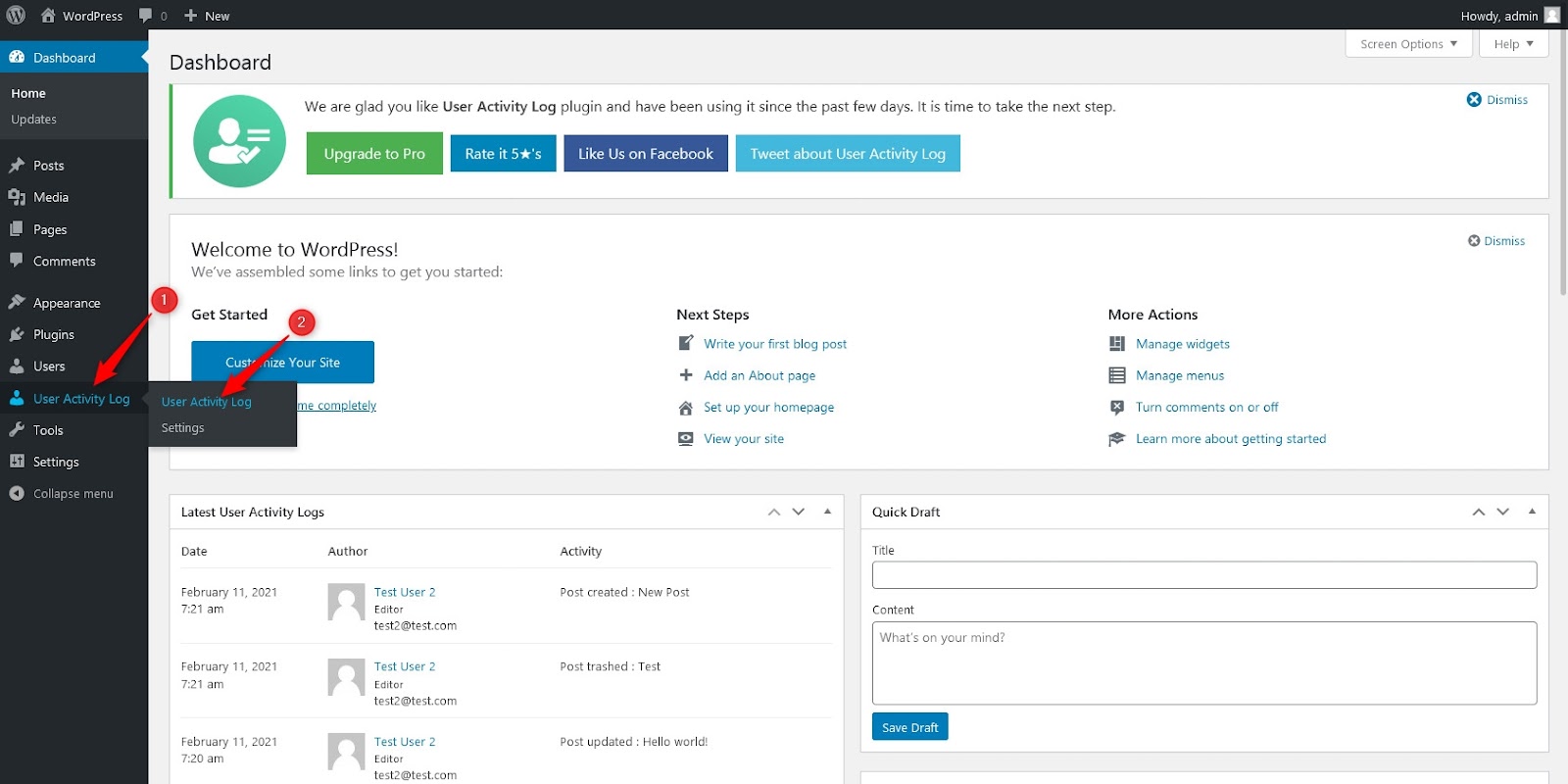Image resolution: width=1568 pixels, height=784 pixels.
Task: Open Write your first blog post link
Action: click(775, 344)
